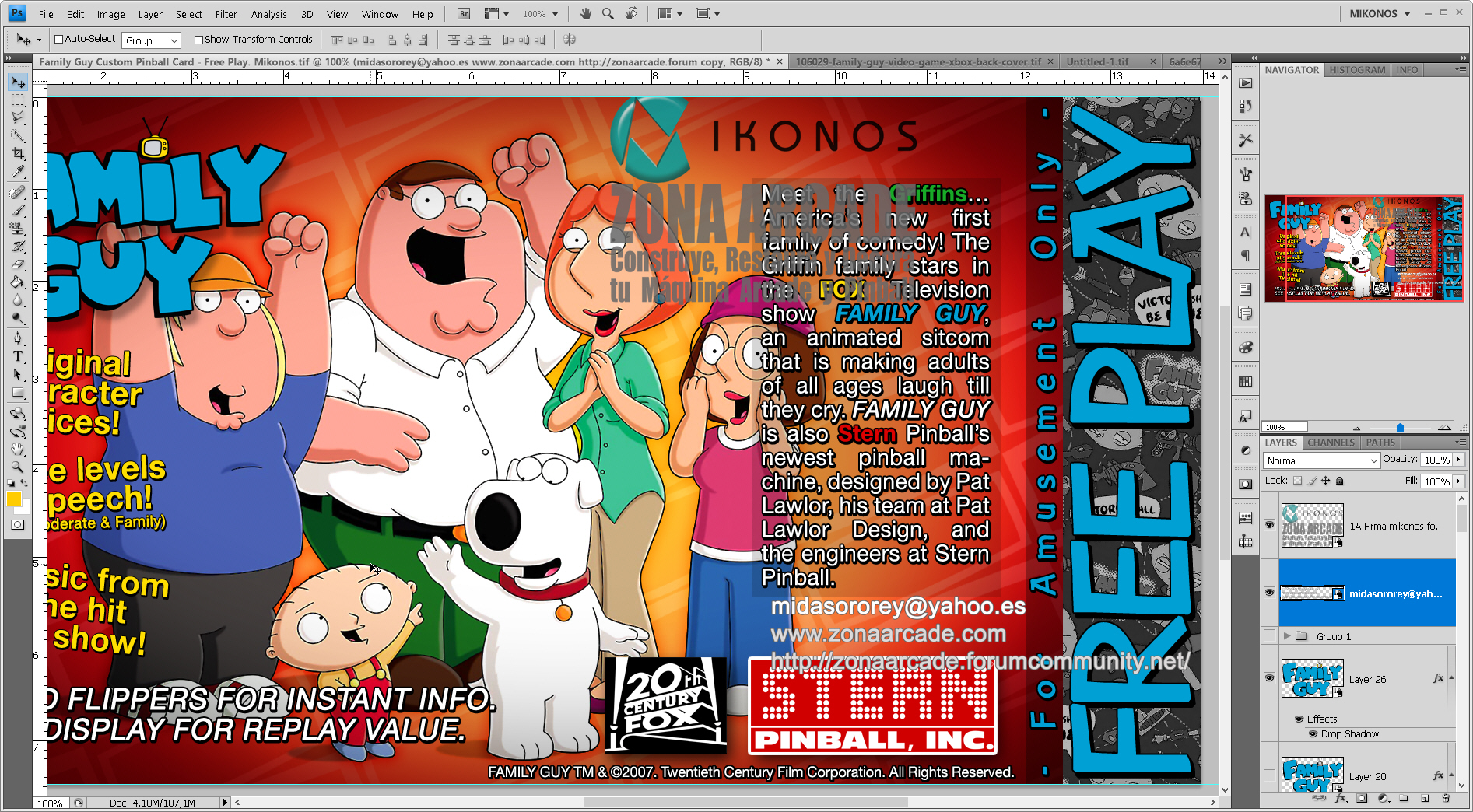The width and height of the screenshot is (1473, 812).
Task: Select the Healing Brush tool
Action: click(17, 192)
